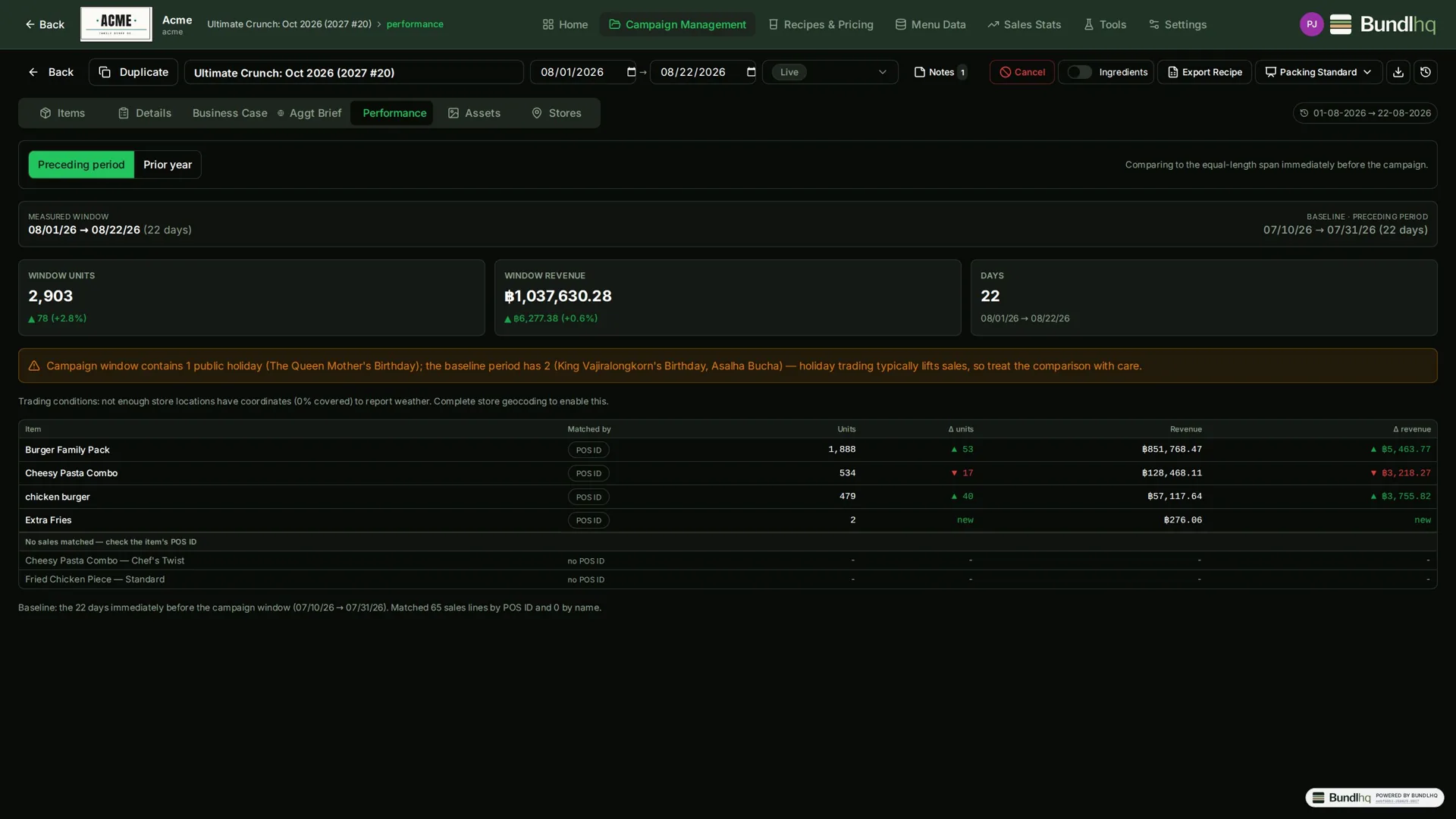Open the Stores tab
The width and height of the screenshot is (1456, 819).
557,113
